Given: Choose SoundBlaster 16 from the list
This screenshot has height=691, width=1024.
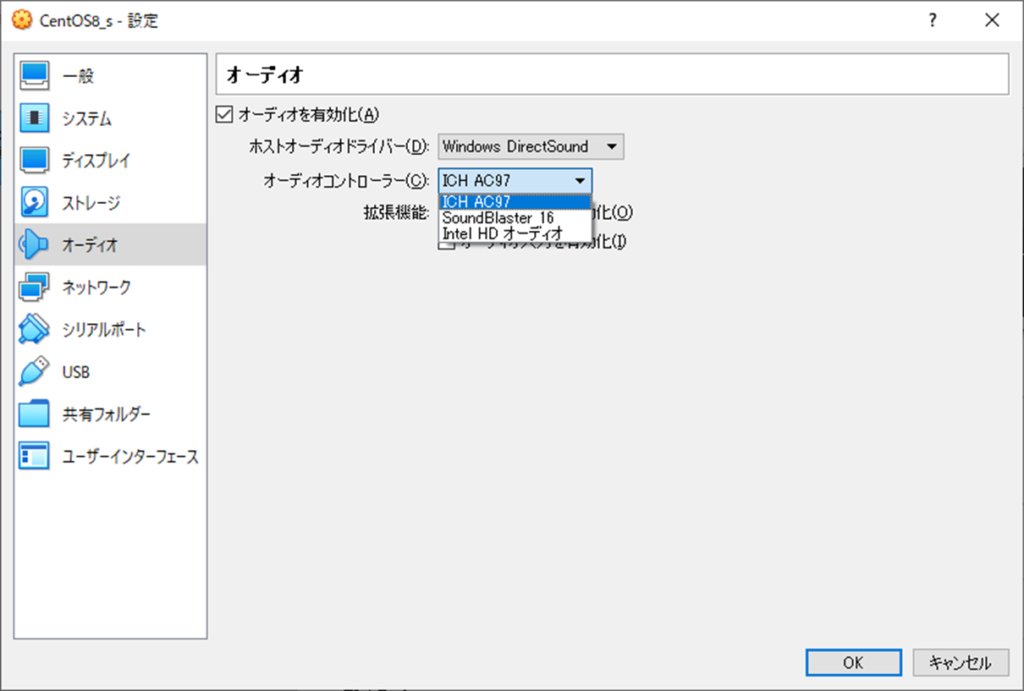Looking at the screenshot, I should (x=515, y=217).
